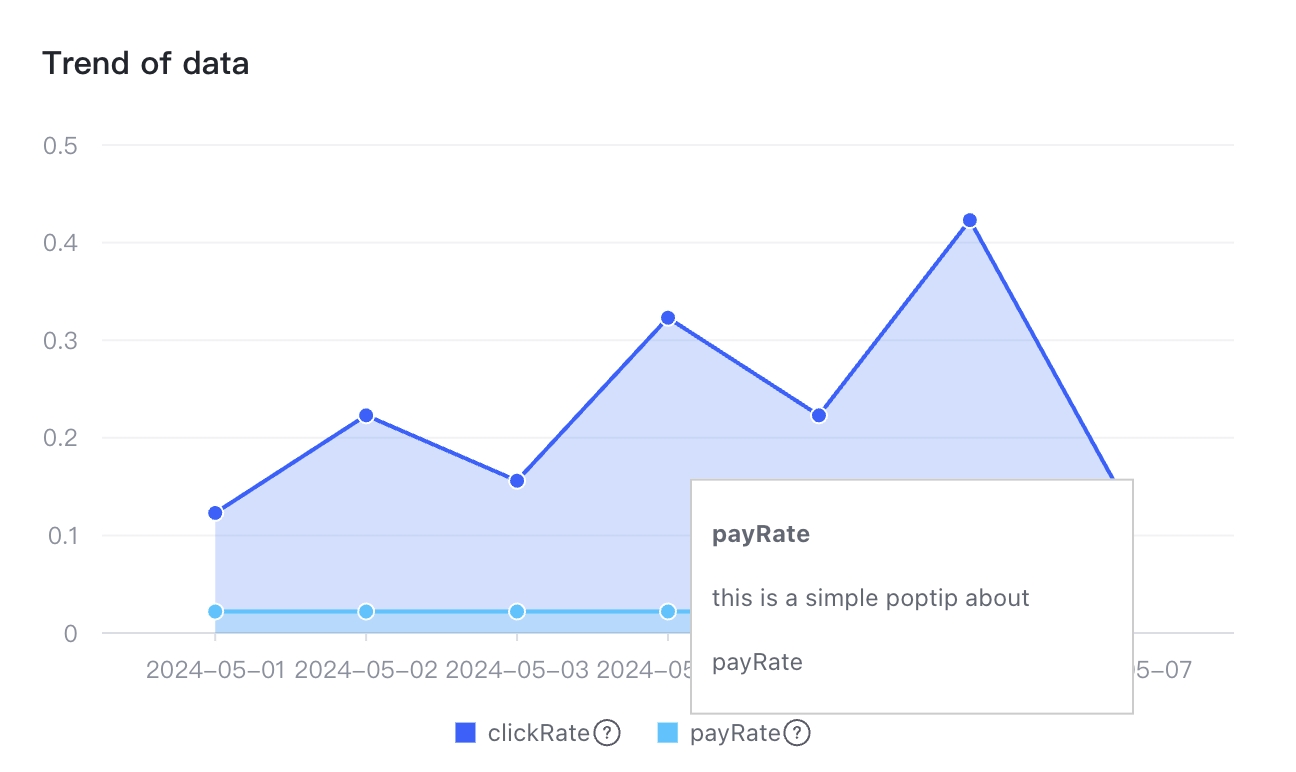Click the 2024-05-02 x-axis label
This screenshot has height=772, width=1296.
(366, 670)
